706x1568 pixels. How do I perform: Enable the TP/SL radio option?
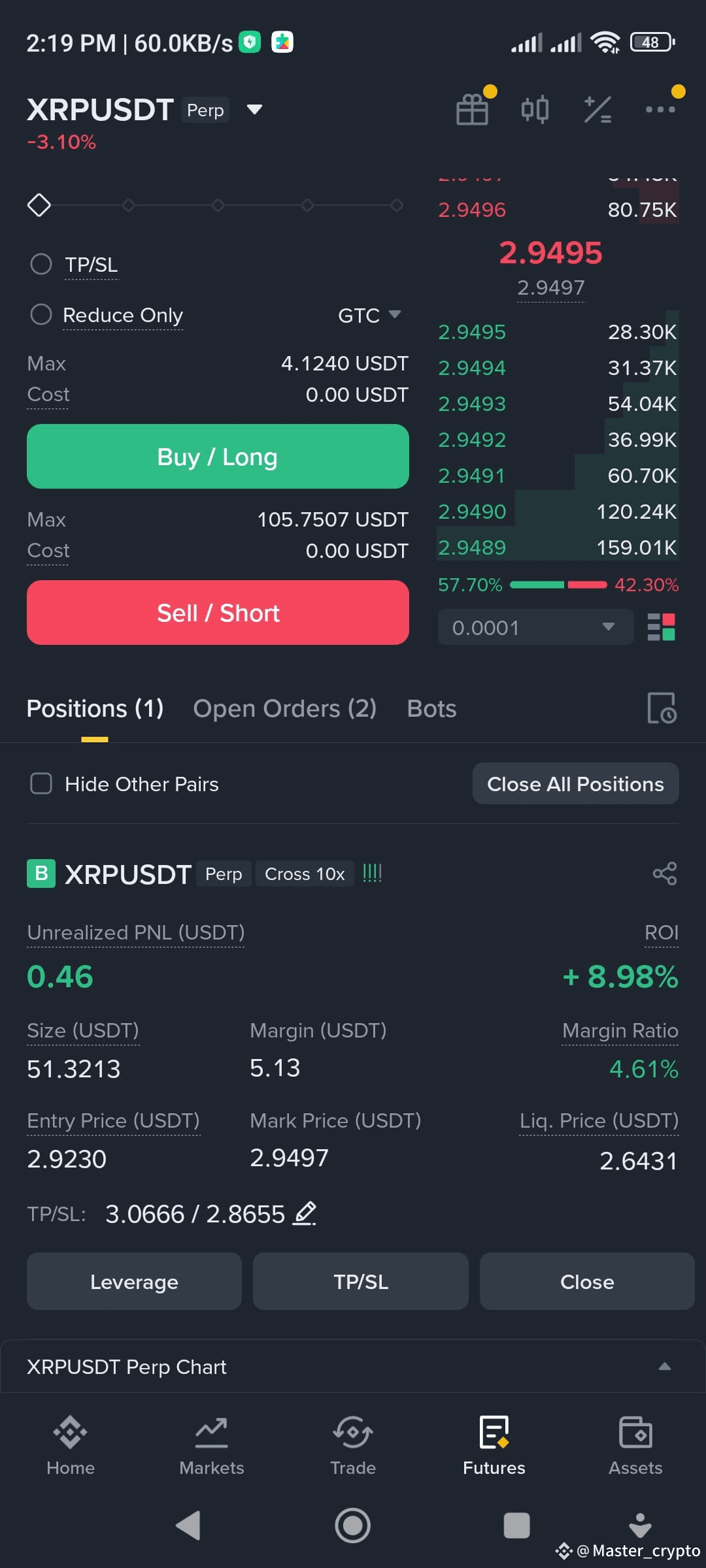[x=41, y=265]
